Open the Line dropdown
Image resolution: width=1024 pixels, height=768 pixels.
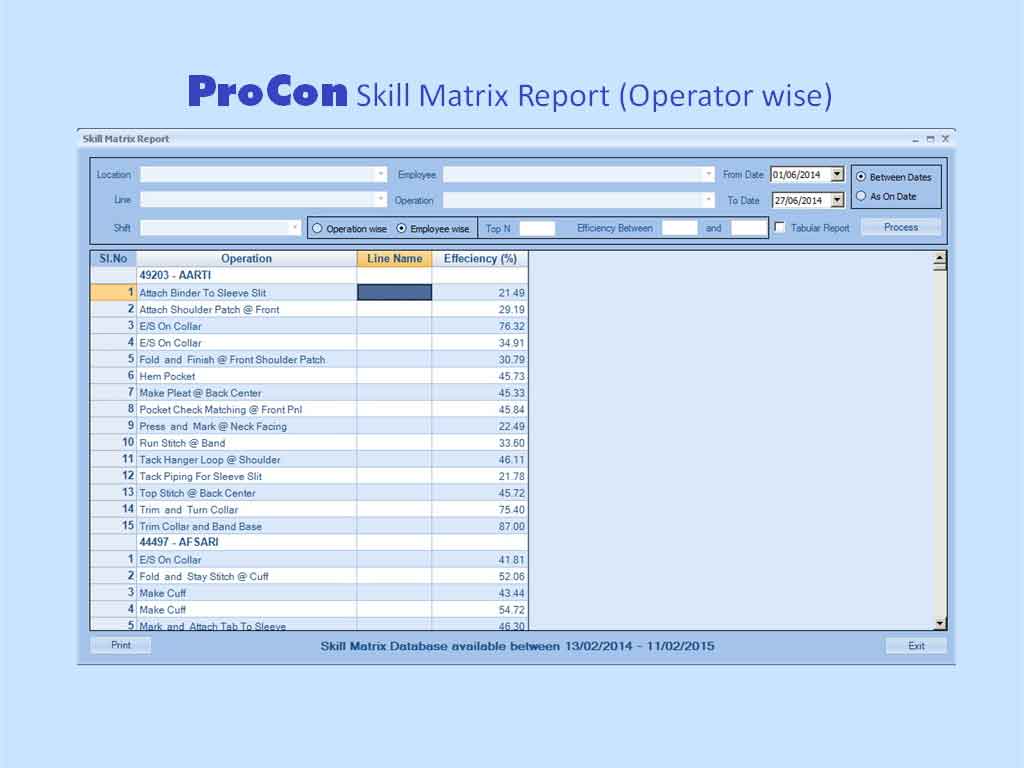(380, 199)
